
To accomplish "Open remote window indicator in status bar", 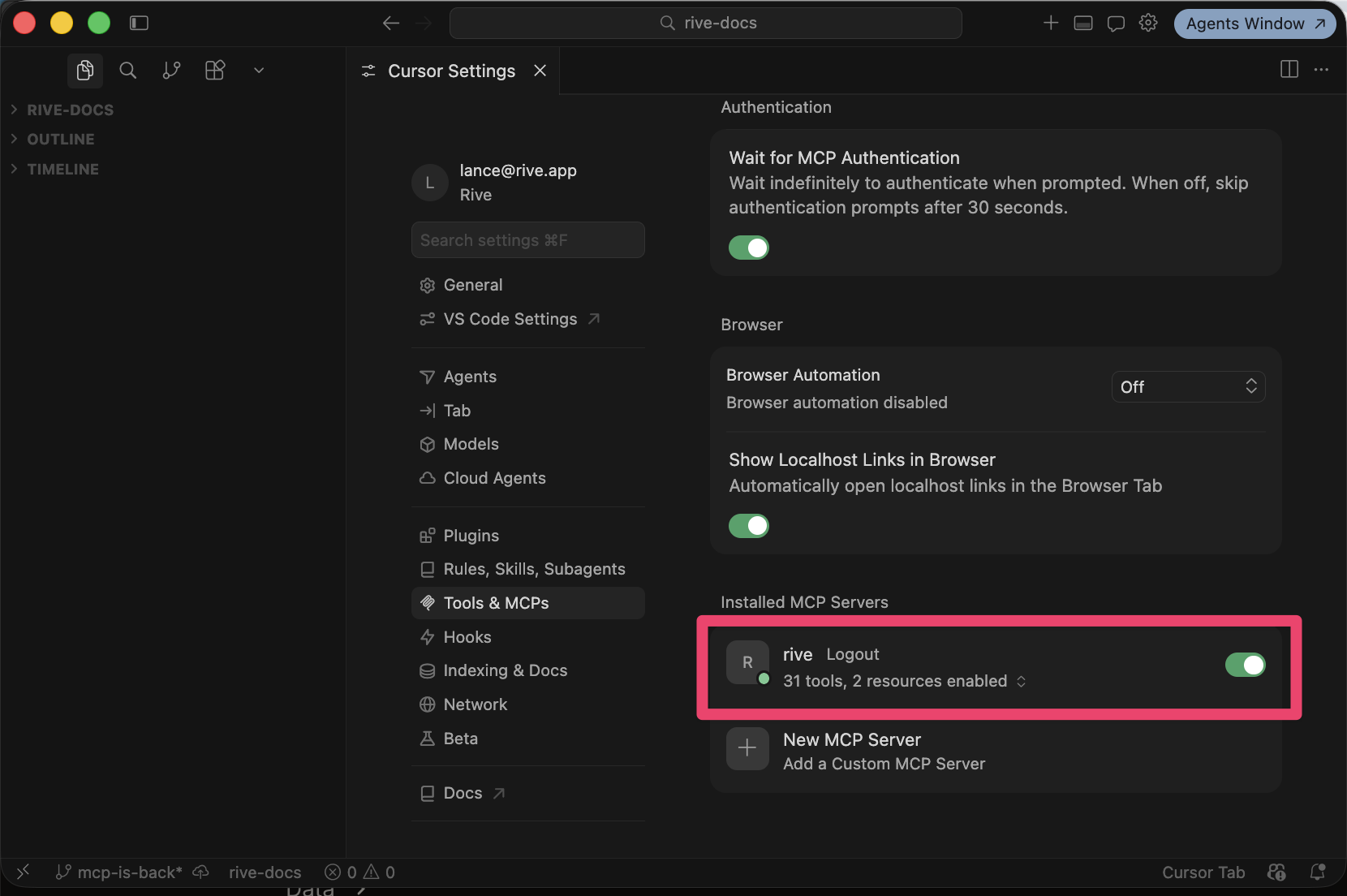I will tap(23, 872).
